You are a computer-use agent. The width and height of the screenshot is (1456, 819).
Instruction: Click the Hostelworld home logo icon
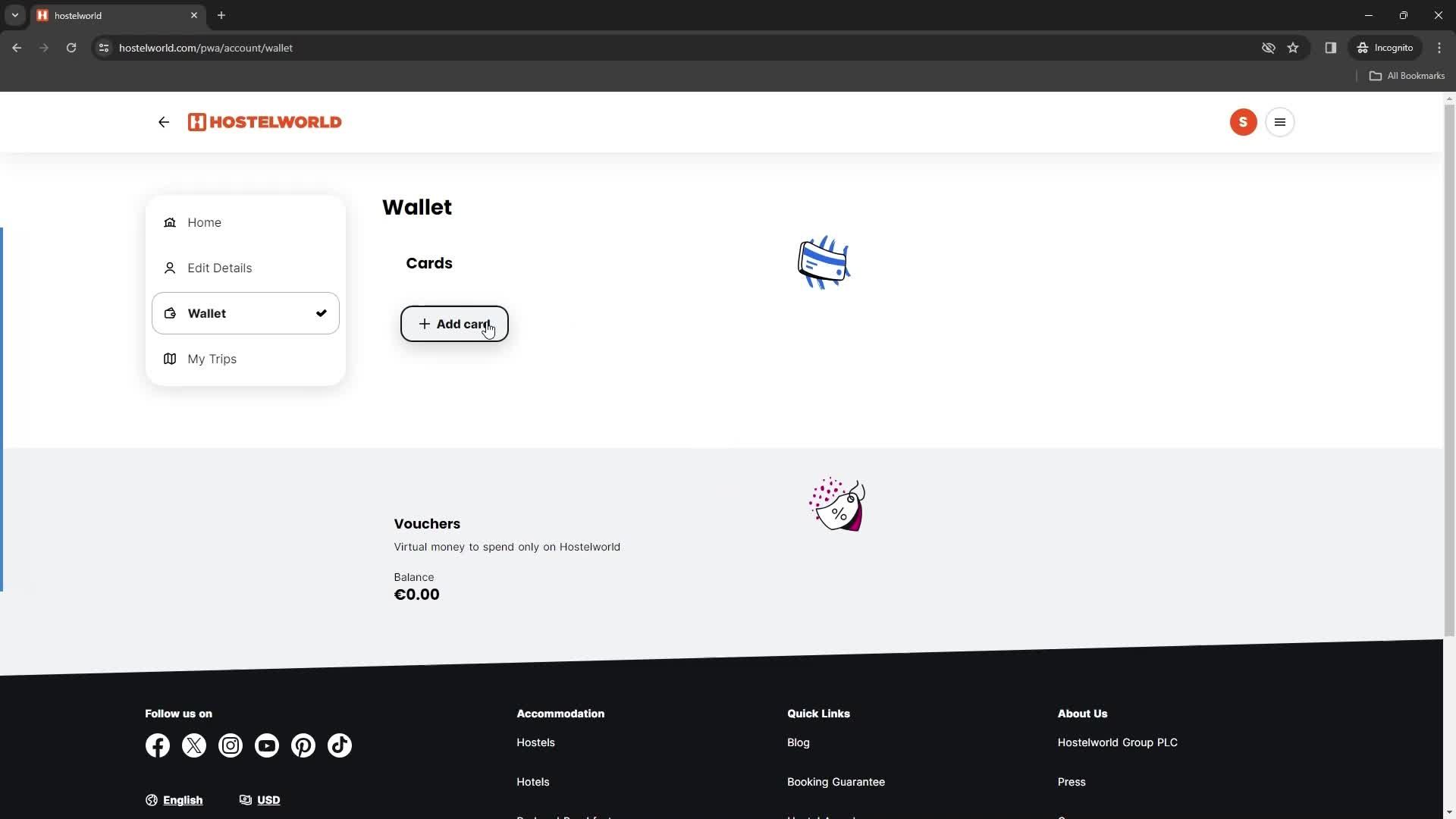(x=264, y=122)
